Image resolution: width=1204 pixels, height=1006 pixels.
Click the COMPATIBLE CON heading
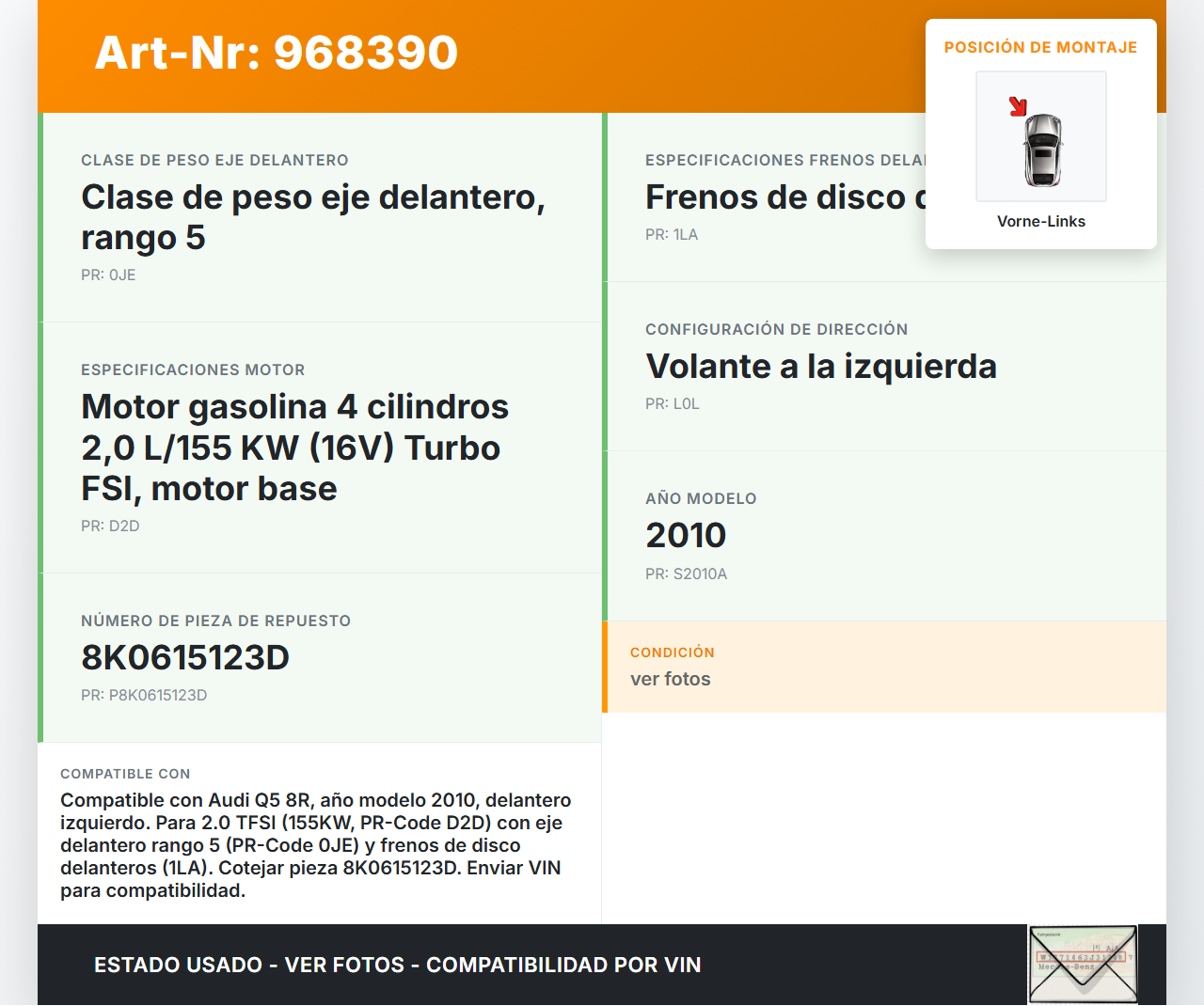click(125, 774)
